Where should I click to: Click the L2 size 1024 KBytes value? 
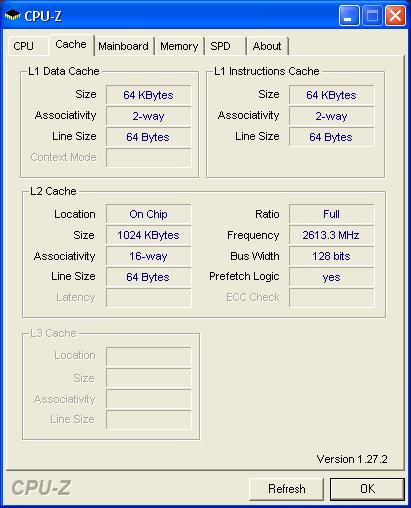pos(148,235)
